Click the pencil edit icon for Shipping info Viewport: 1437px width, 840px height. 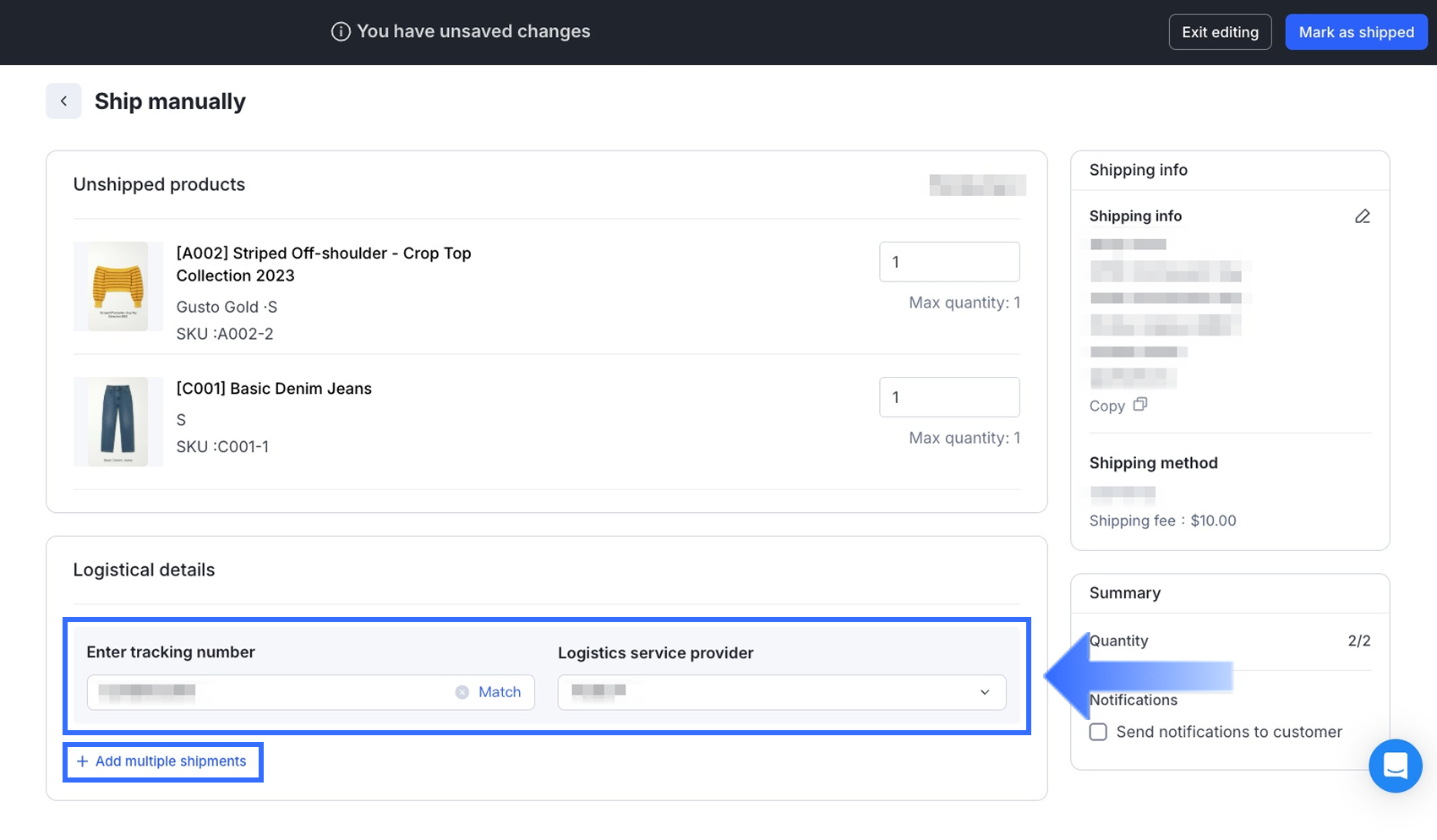pyautogui.click(x=1362, y=216)
